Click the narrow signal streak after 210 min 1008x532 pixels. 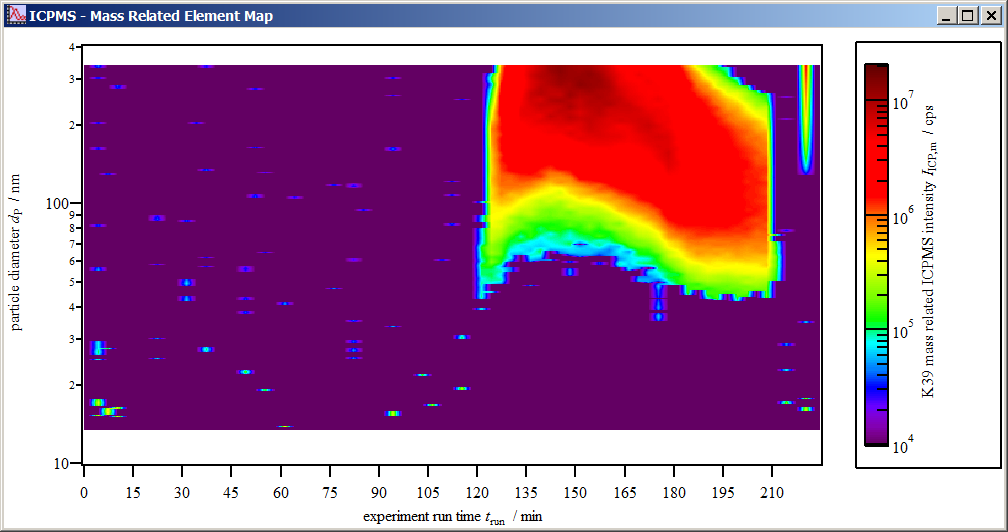coord(806,120)
